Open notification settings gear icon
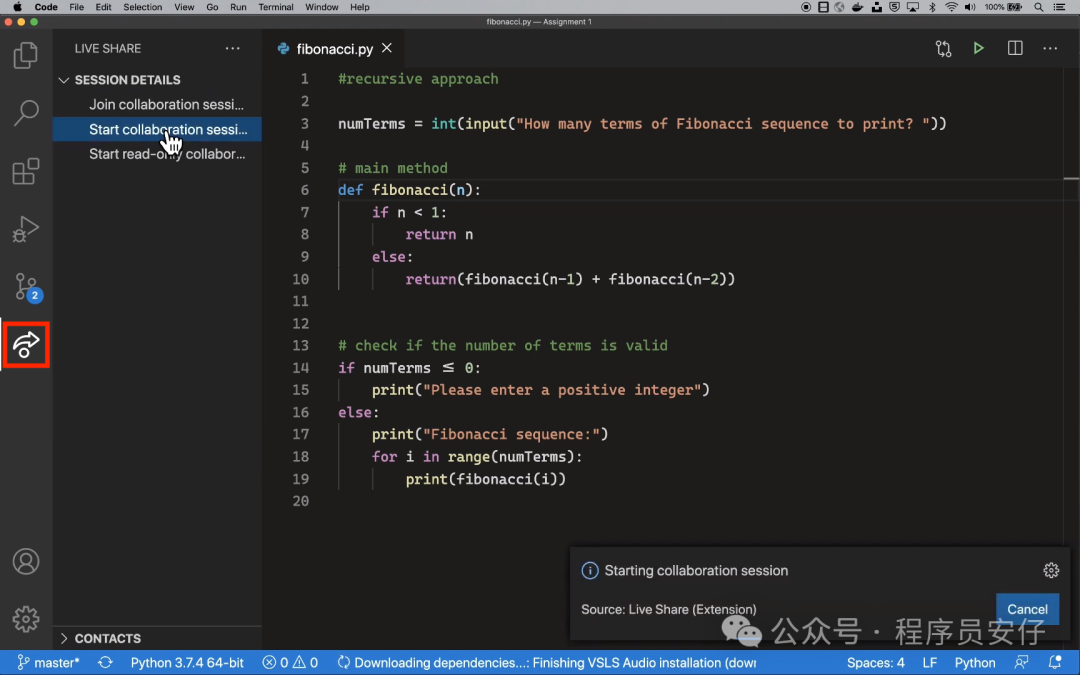The width and height of the screenshot is (1080, 675). coord(1051,570)
